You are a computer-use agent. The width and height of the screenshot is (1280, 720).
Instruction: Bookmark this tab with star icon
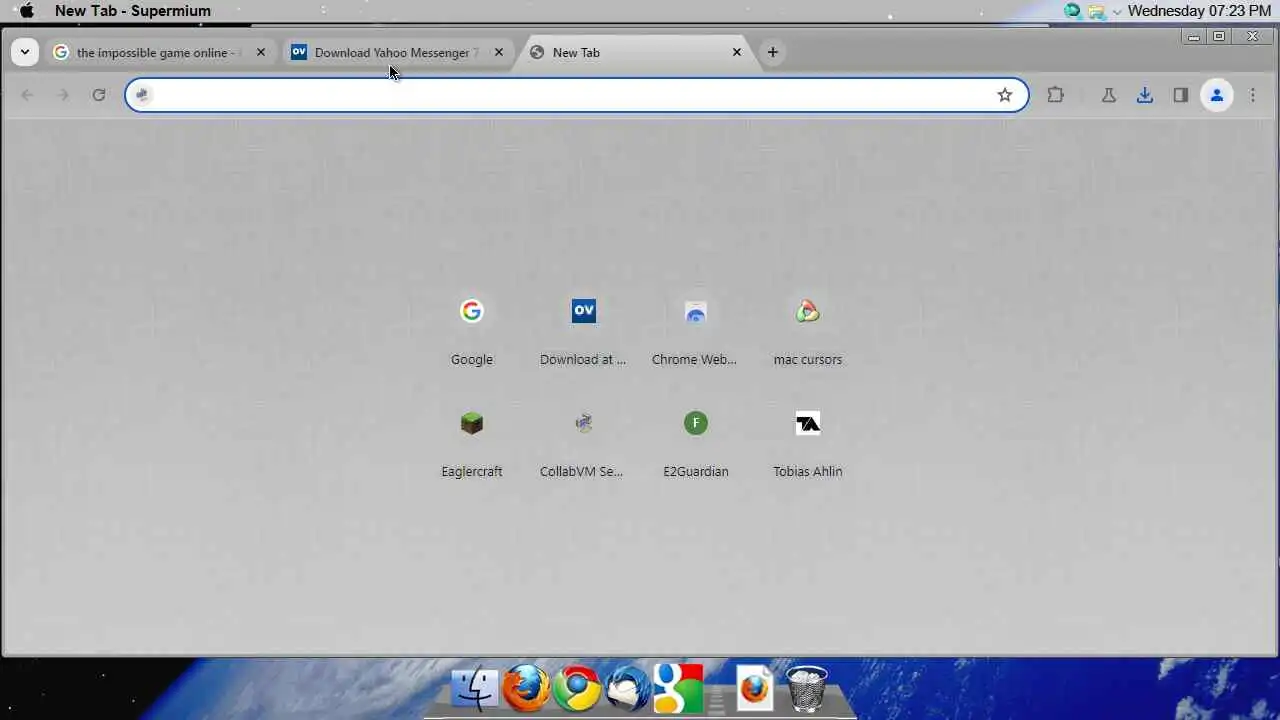1005,95
